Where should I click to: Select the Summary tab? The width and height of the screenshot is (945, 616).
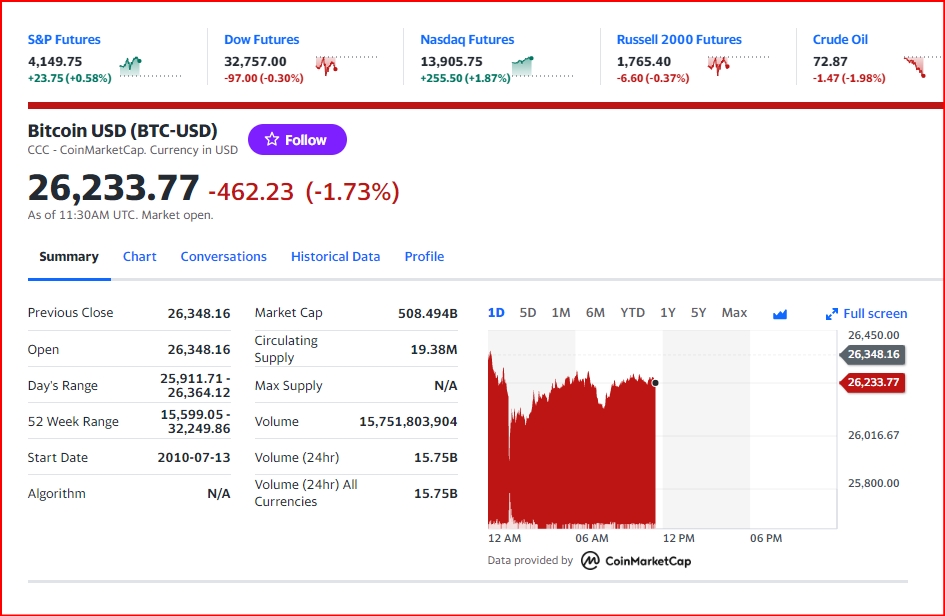pos(69,257)
